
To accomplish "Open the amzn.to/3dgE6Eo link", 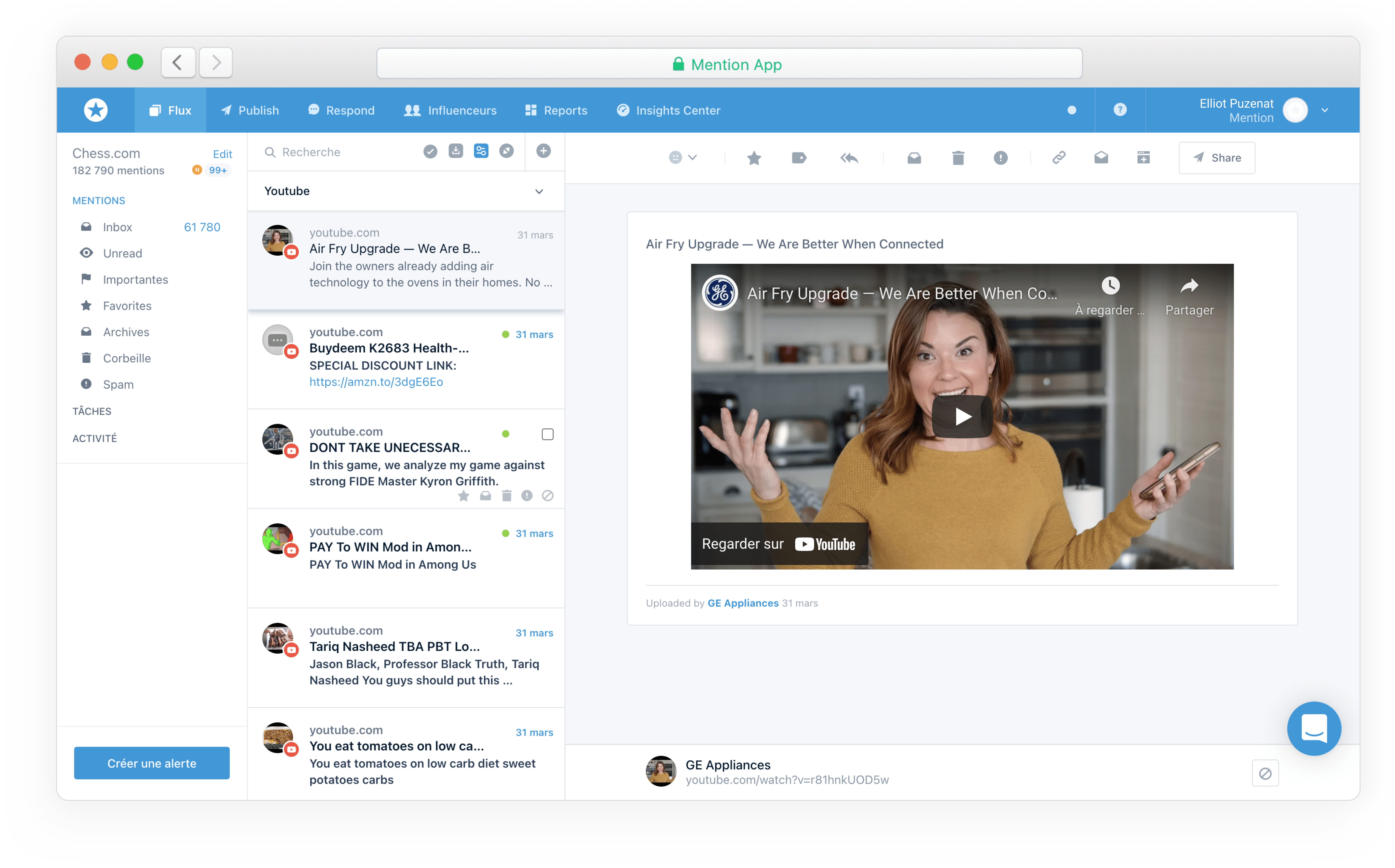I will click(x=376, y=382).
